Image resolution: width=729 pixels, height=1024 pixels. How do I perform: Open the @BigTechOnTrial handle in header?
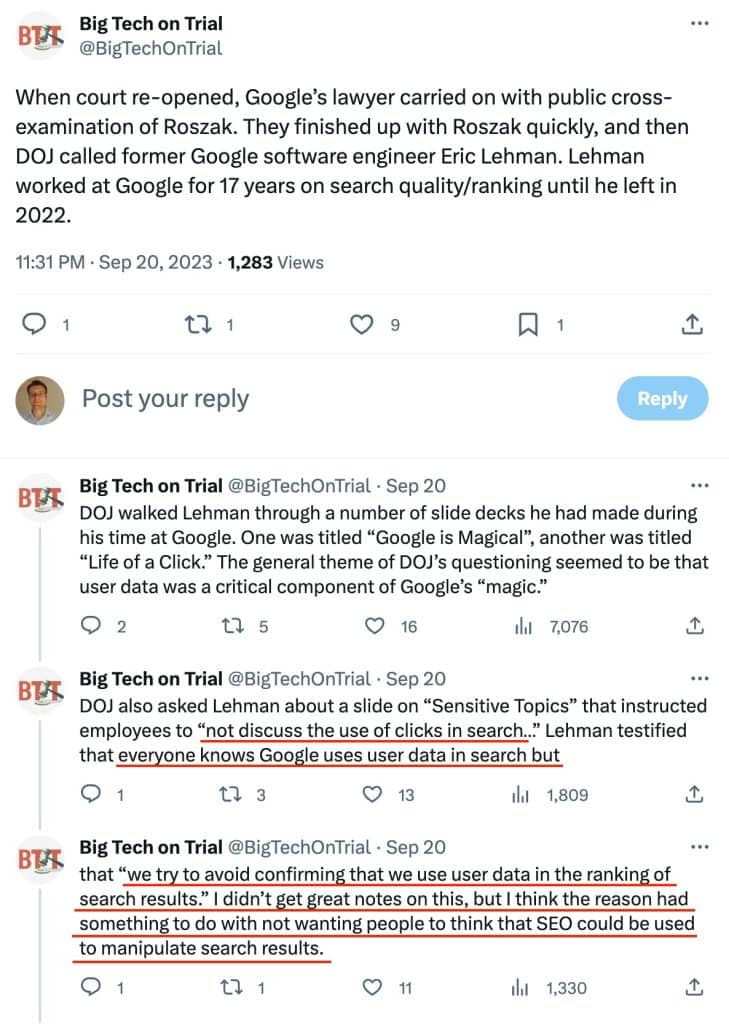tap(150, 48)
